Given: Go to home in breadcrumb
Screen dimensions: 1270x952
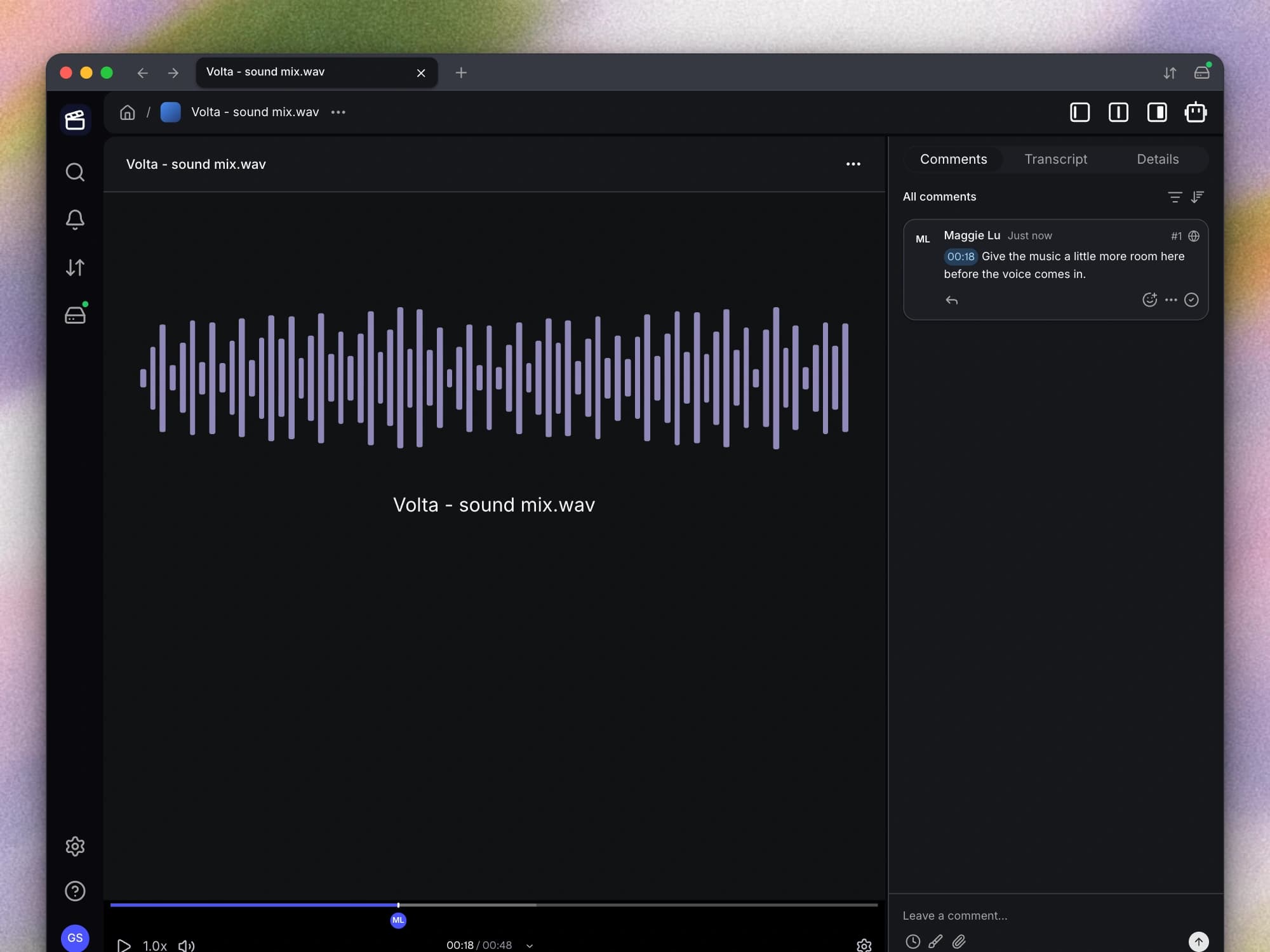Looking at the screenshot, I should [128, 112].
